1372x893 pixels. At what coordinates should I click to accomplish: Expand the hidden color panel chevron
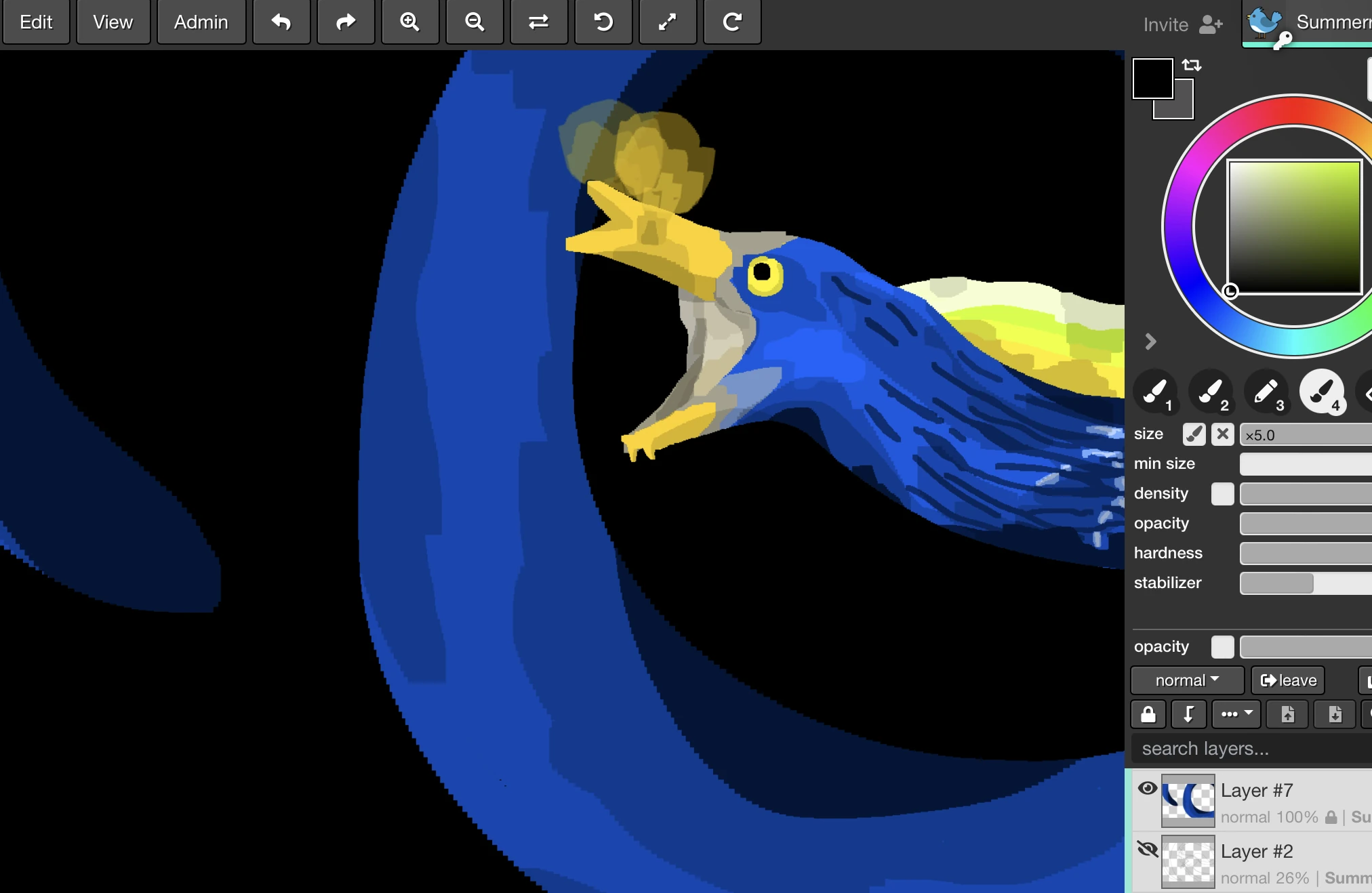[x=1150, y=341]
